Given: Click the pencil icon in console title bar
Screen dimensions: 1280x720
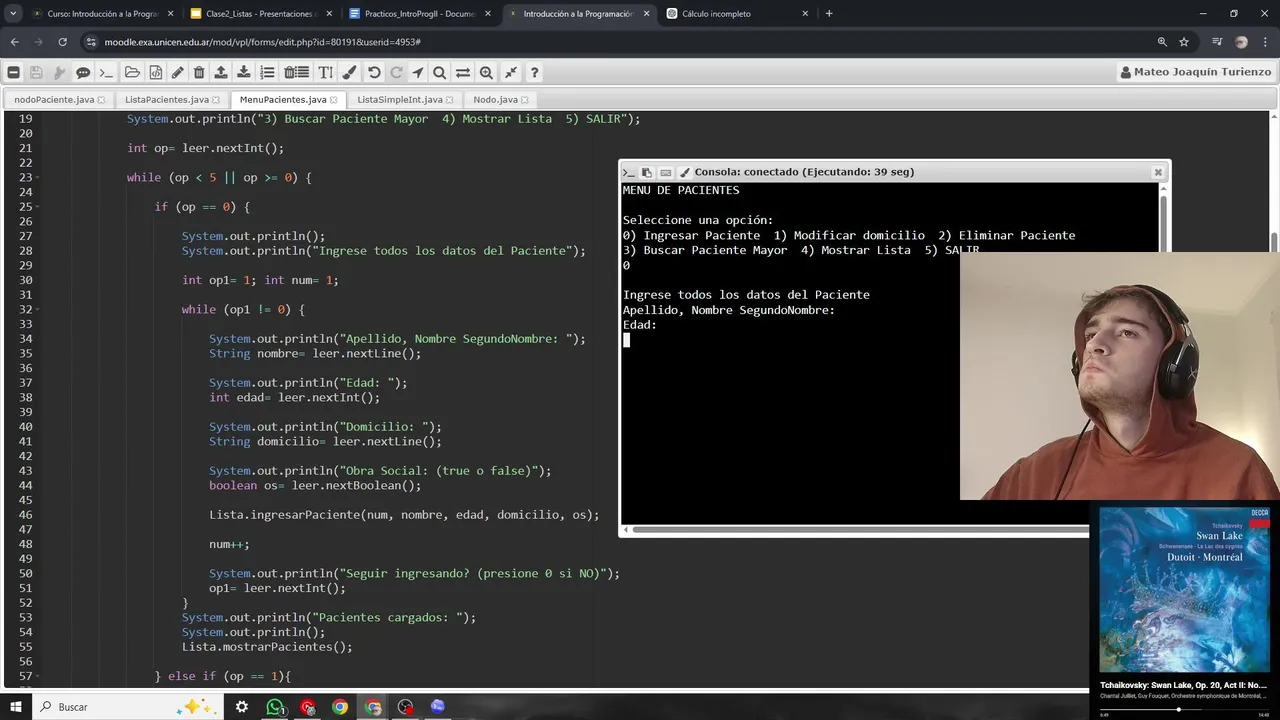Looking at the screenshot, I should [685, 172].
